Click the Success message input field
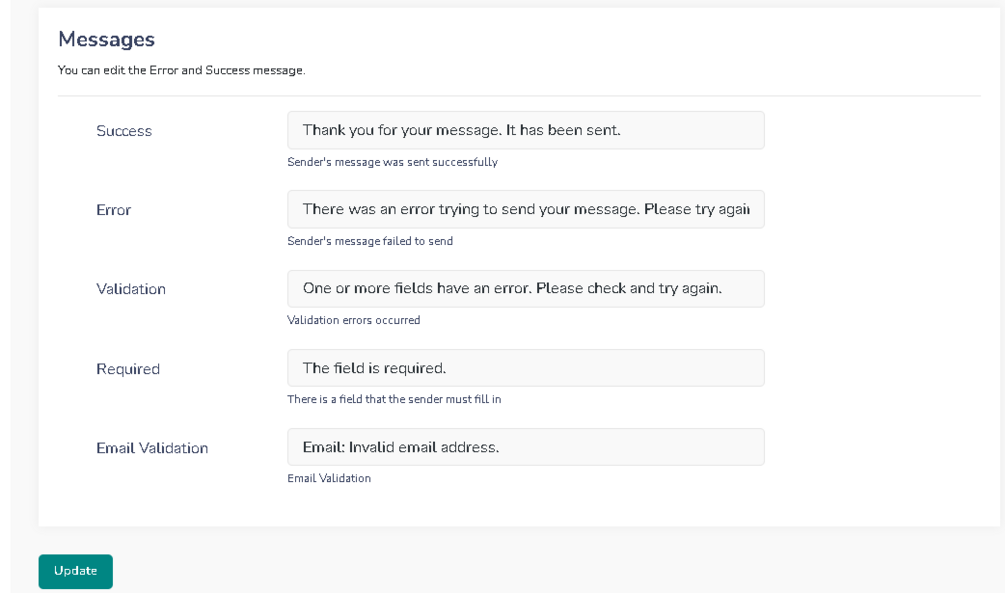The width and height of the screenshot is (1005, 593). click(x=525, y=130)
